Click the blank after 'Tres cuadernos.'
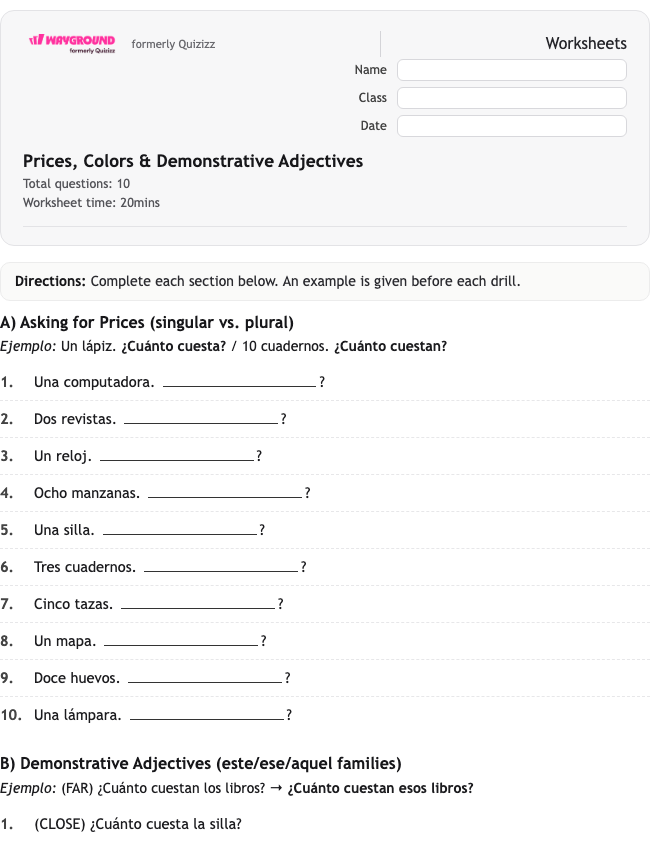The width and height of the screenshot is (650, 842). pyautogui.click(x=221, y=568)
